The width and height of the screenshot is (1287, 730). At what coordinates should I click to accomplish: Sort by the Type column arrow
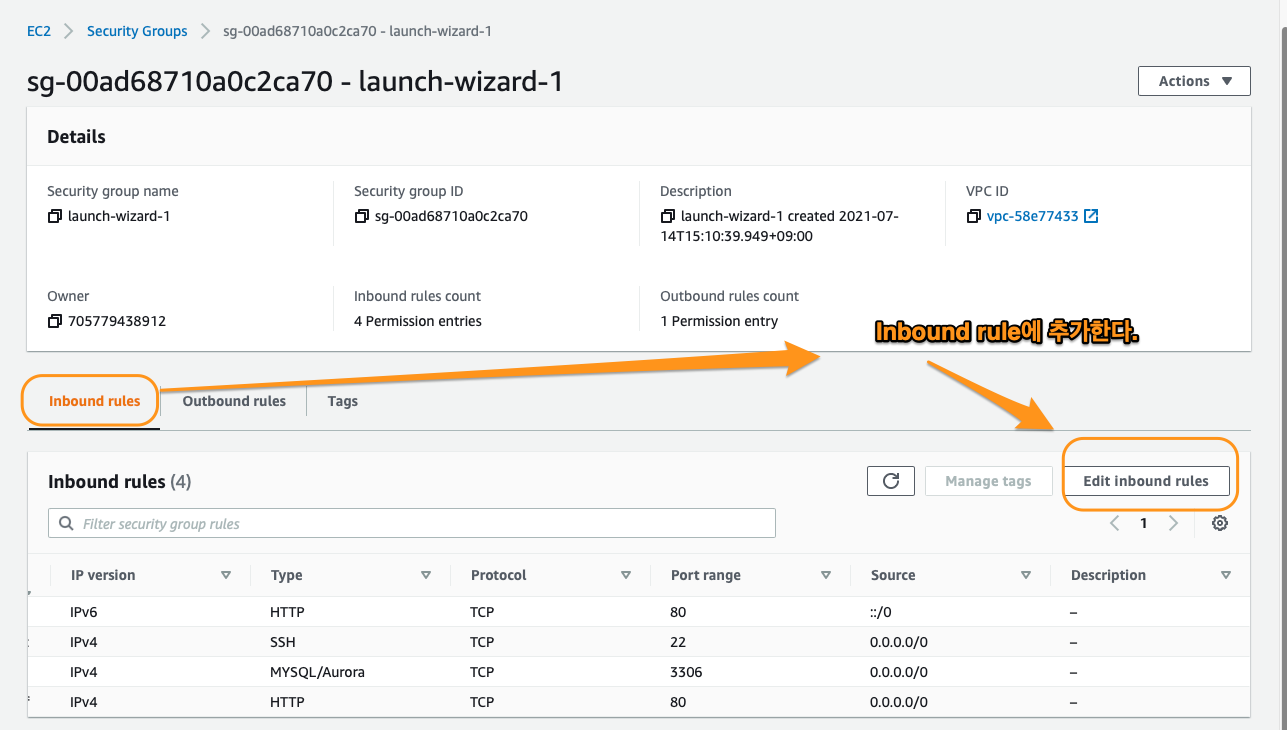[426, 575]
